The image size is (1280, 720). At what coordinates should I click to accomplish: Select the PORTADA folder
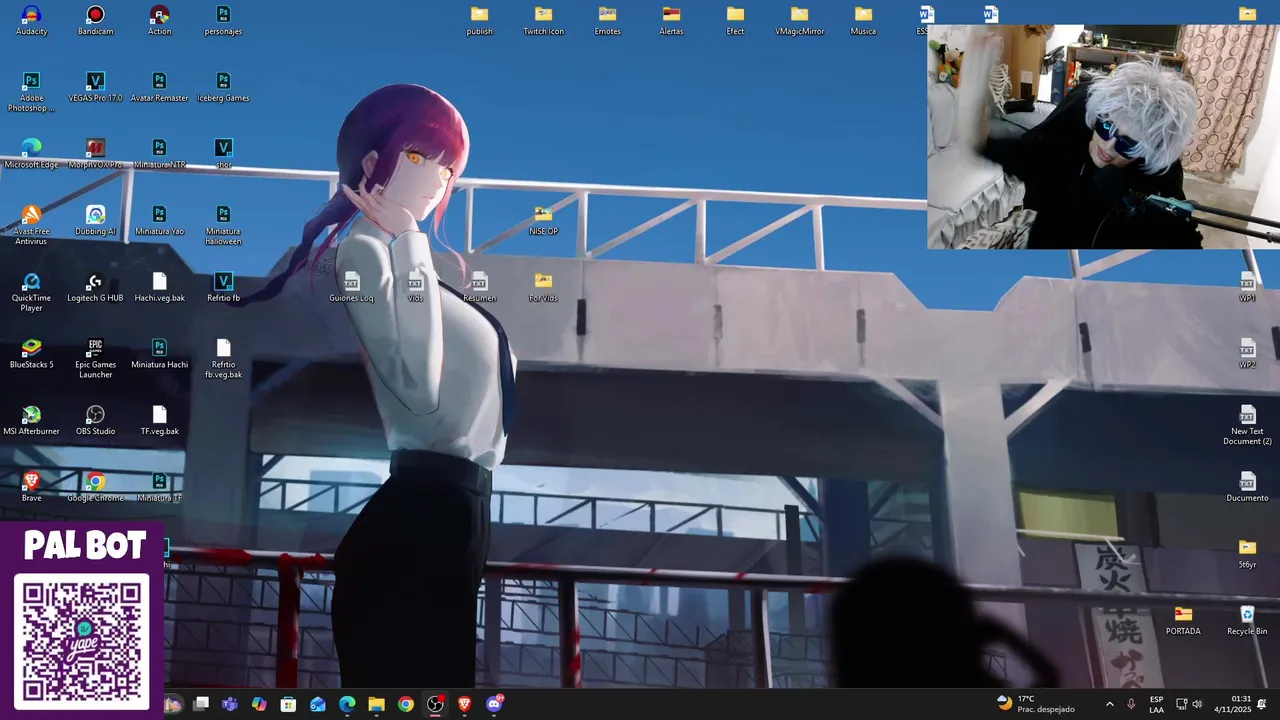tap(1183, 621)
